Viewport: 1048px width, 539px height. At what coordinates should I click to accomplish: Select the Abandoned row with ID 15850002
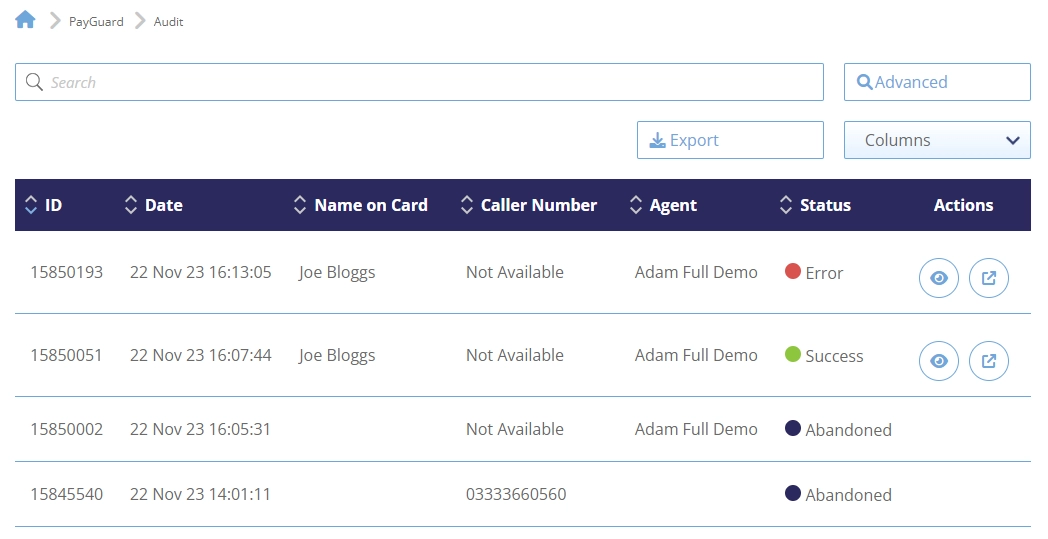point(66,430)
